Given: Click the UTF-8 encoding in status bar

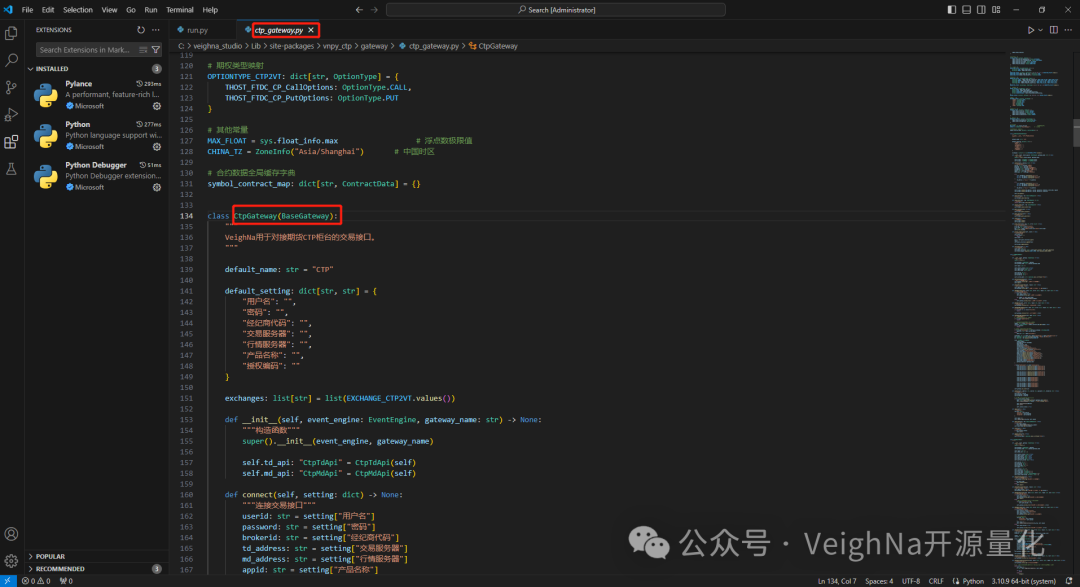Looking at the screenshot, I should click(x=910, y=580).
